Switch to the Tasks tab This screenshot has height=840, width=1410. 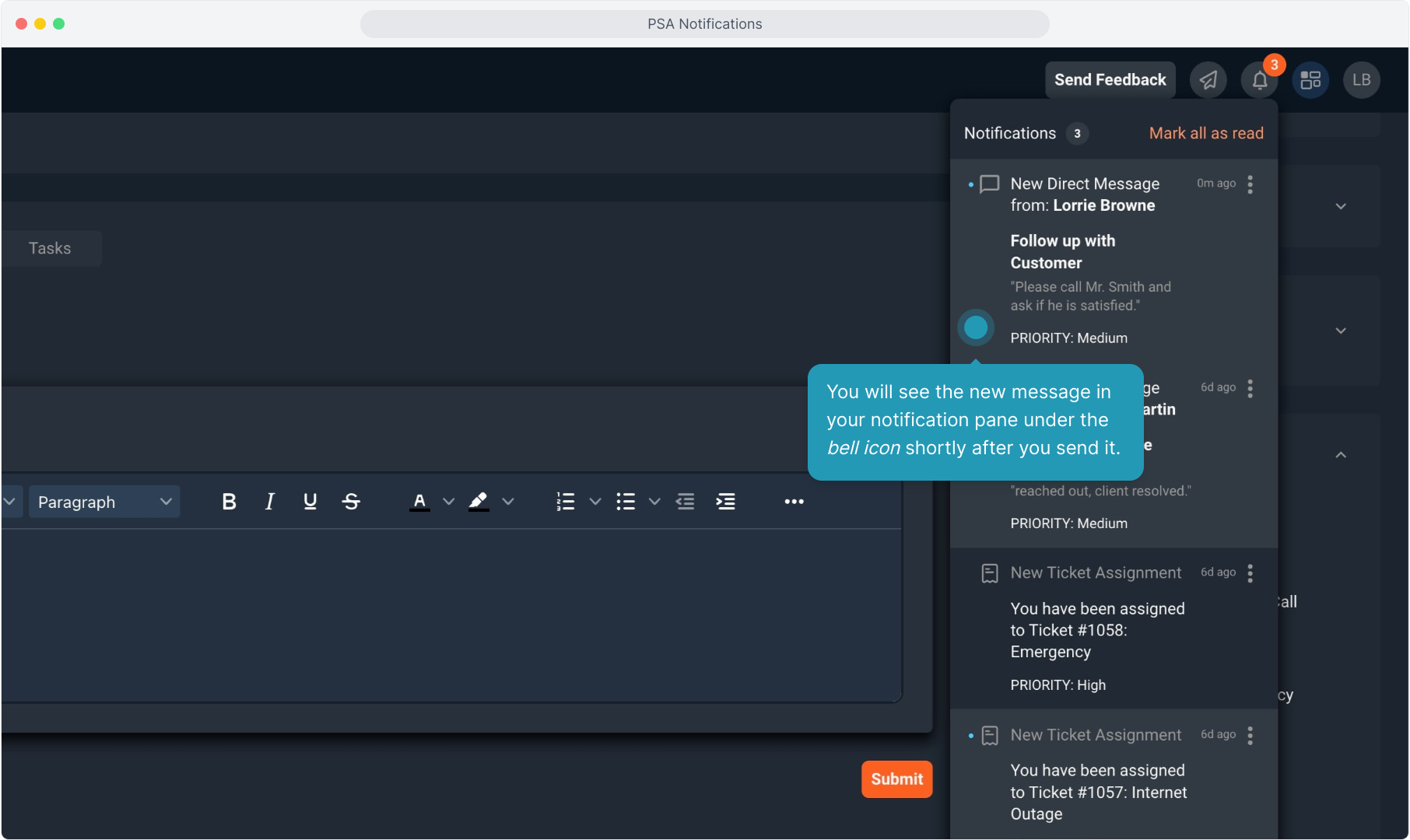(x=50, y=248)
